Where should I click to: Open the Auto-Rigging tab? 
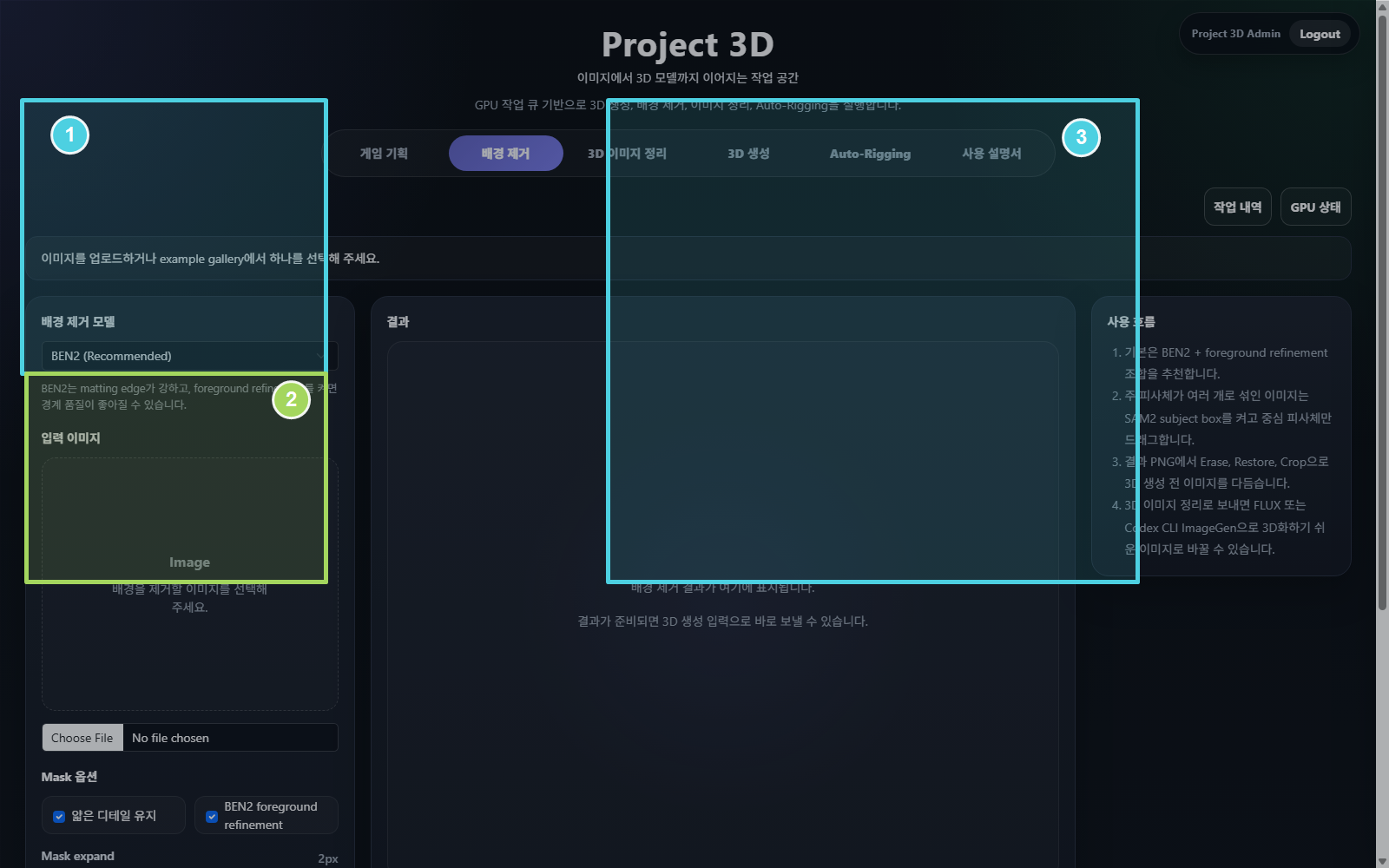870,154
